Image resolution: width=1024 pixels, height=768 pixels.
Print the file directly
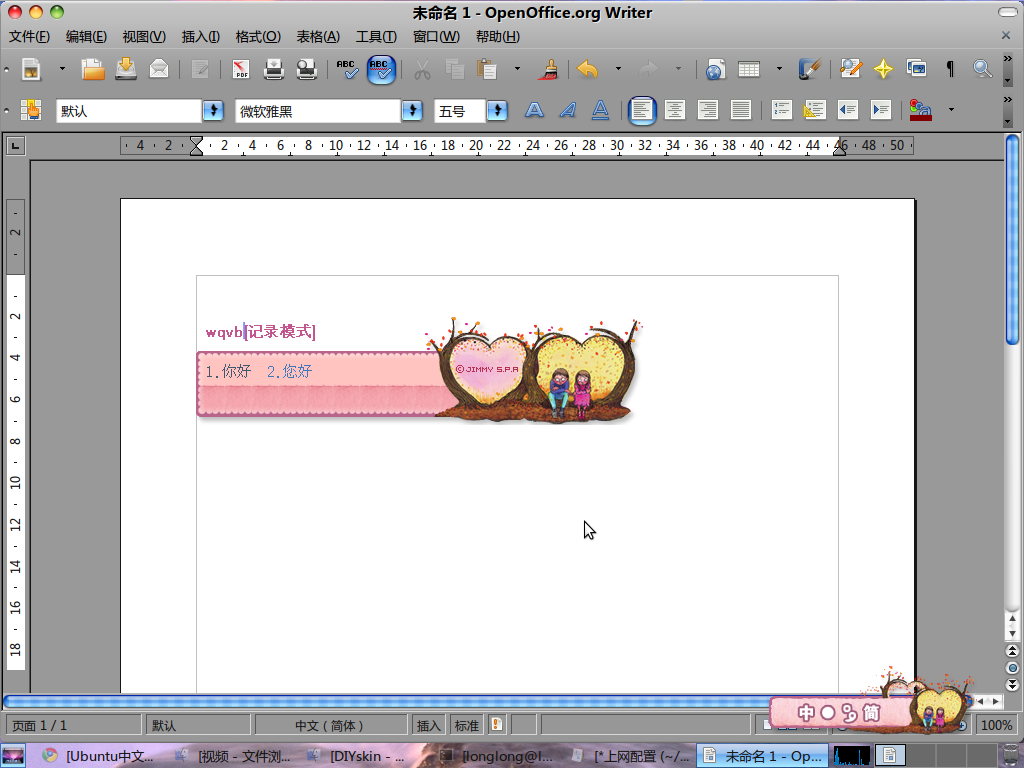tap(274, 69)
